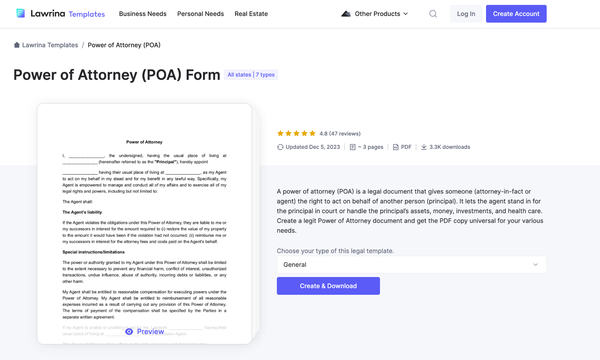Screen dimensions: 600x360
Task: Open the Real Estate menu
Action: 251,14
